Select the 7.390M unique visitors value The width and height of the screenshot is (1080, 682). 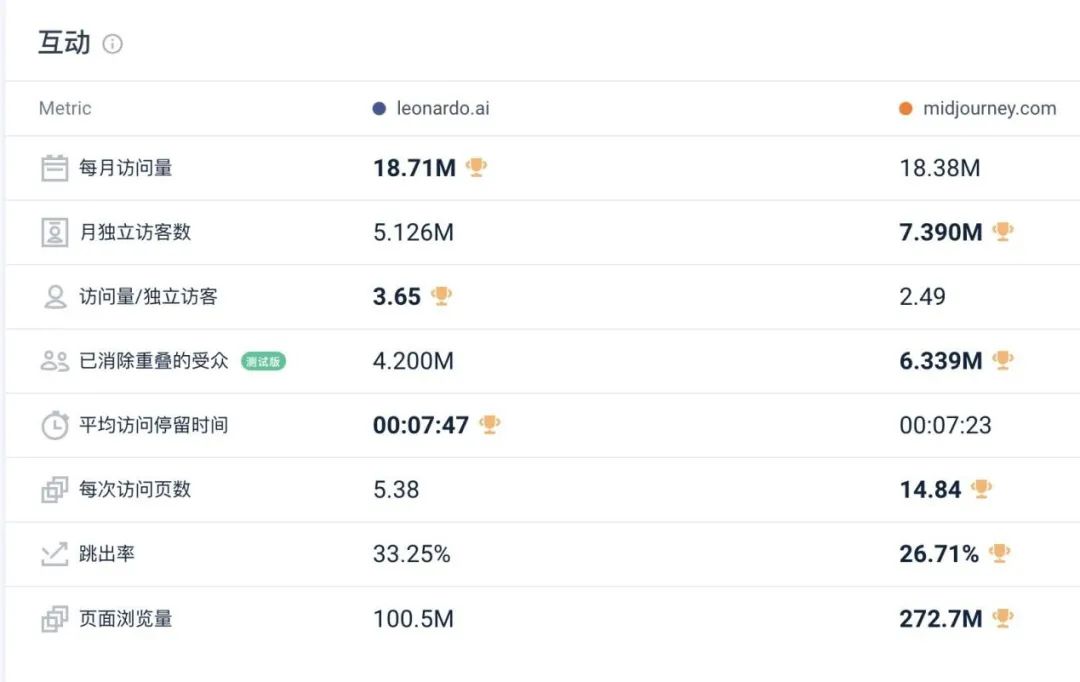(940, 233)
